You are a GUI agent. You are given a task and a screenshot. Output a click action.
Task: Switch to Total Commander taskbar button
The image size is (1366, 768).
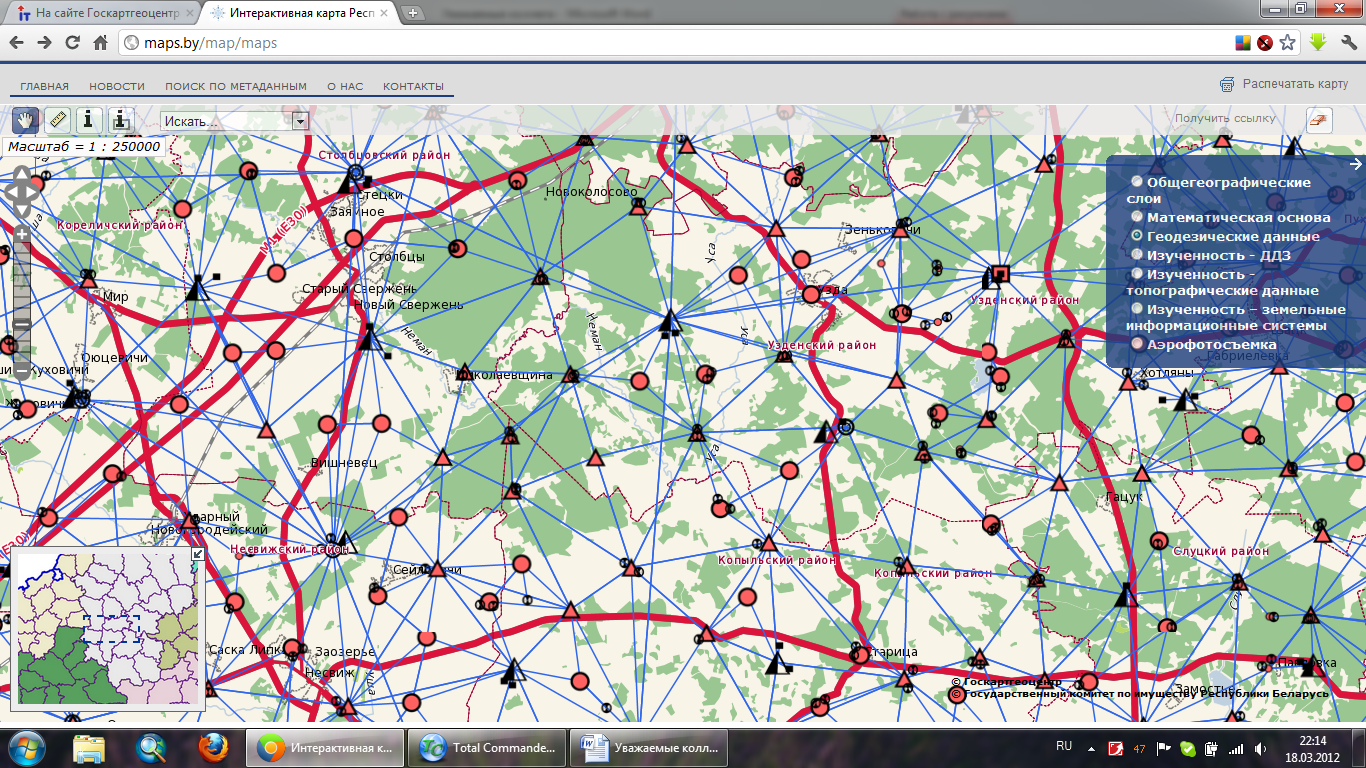[487, 747]
